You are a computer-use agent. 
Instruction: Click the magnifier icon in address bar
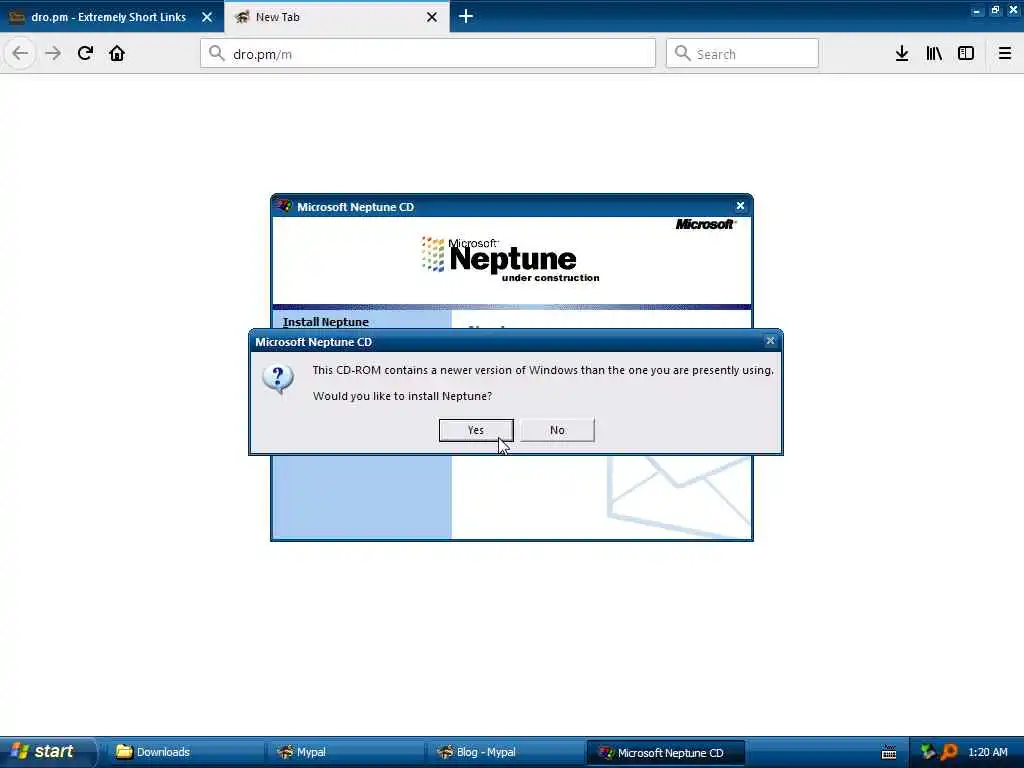(217, 54)
